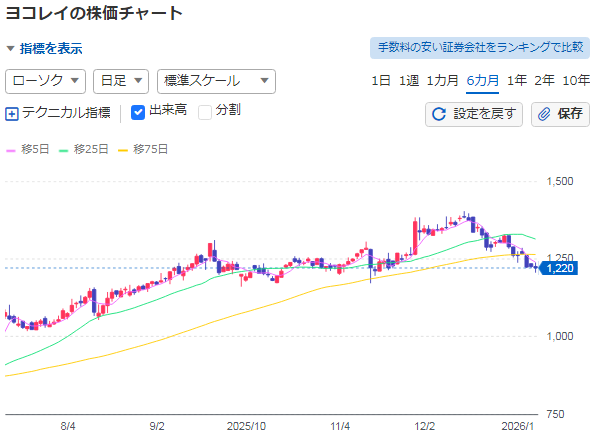Select the 1日 period tab
596x438 pixels.
click(x=380, y=81)
